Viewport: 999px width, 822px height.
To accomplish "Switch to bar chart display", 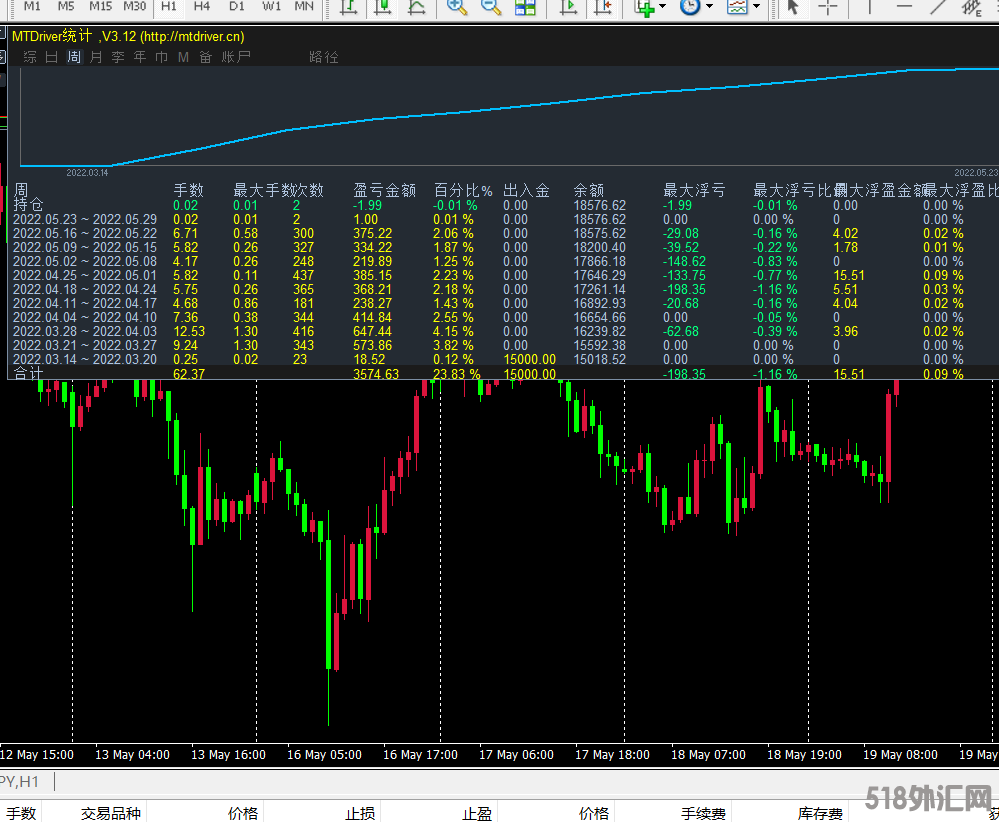I will coord(349,7).
